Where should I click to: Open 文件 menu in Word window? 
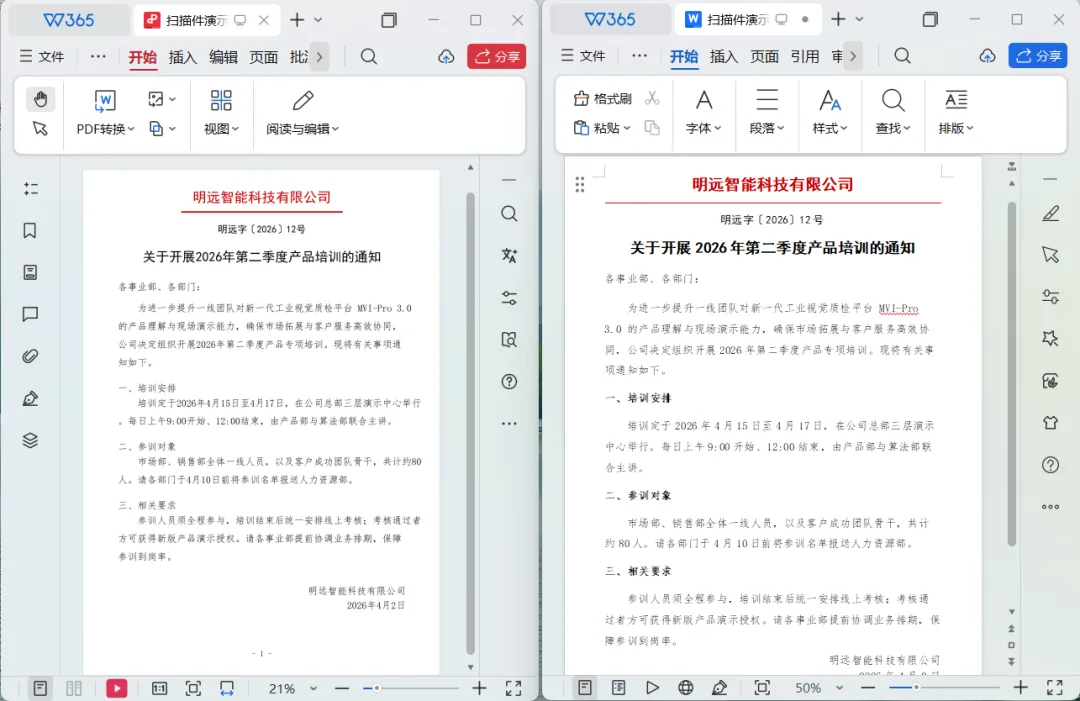tap(583, 56)
